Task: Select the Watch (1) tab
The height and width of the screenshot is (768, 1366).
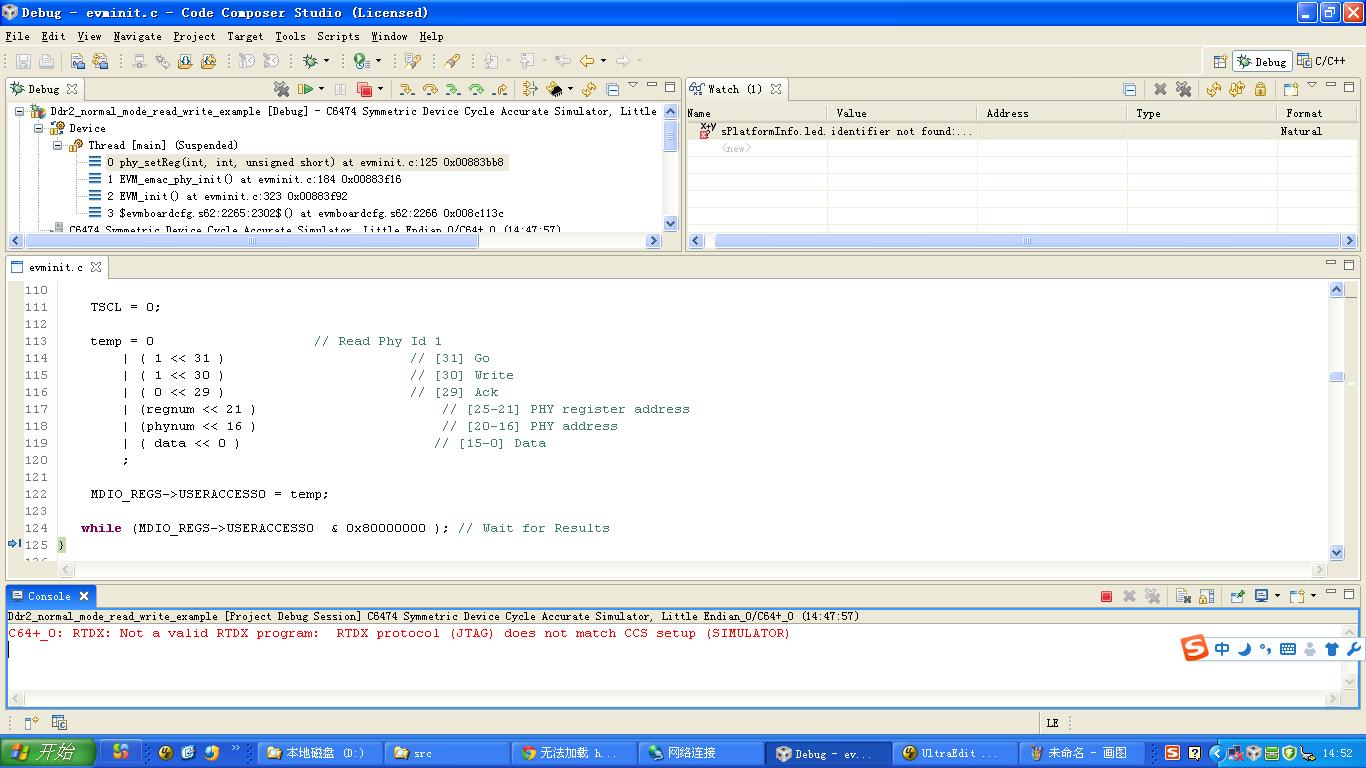Action: 734,89
